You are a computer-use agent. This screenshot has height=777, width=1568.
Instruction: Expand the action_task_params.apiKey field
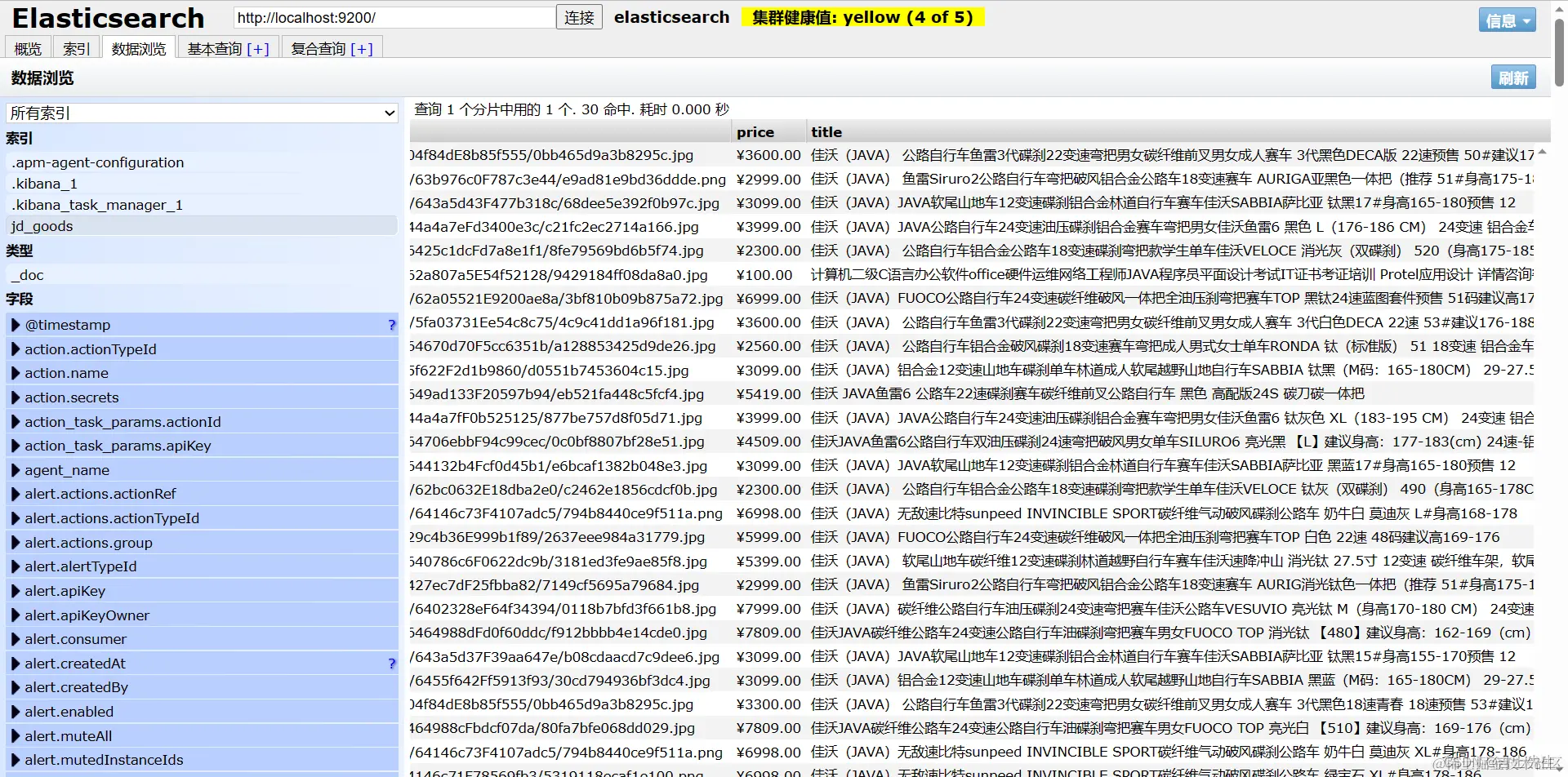pos(202,446)
